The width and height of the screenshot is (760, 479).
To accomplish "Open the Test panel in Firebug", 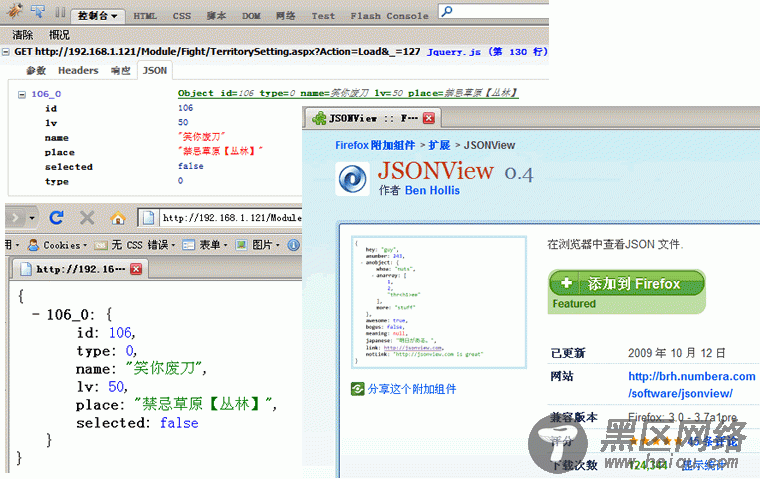I will (x=323, y=16).
